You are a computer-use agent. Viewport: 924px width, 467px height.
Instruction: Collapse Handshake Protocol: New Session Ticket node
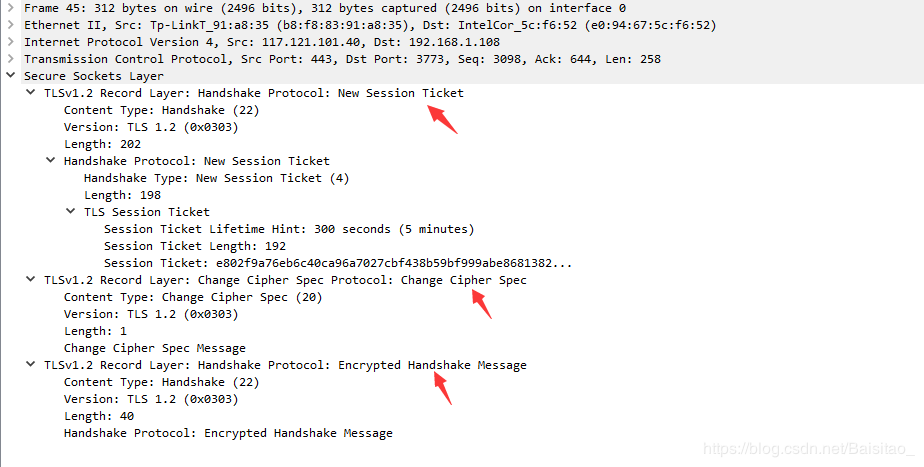[x=51, y=160]
